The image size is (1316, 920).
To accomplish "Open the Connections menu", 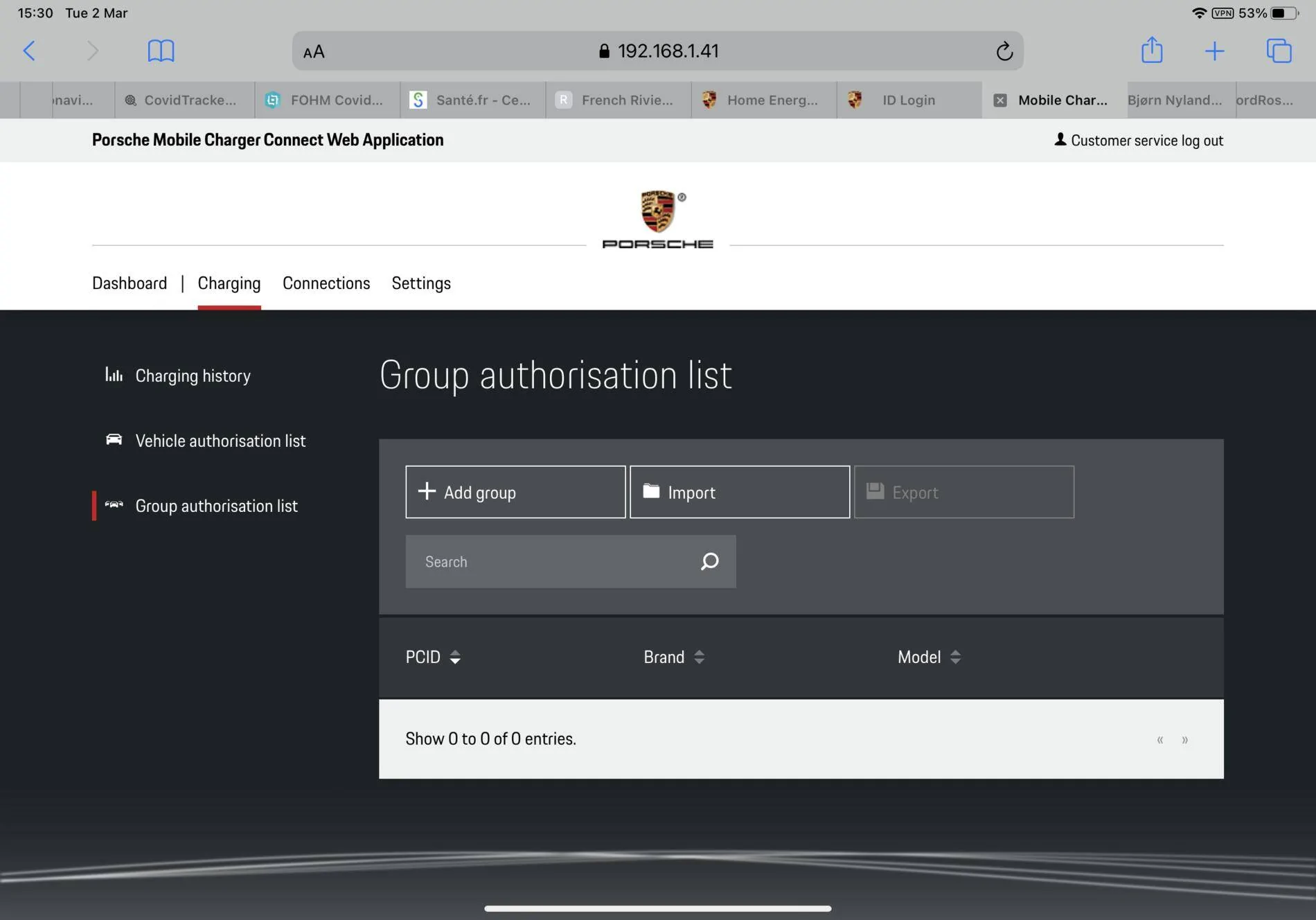I will tap(326, 283).
